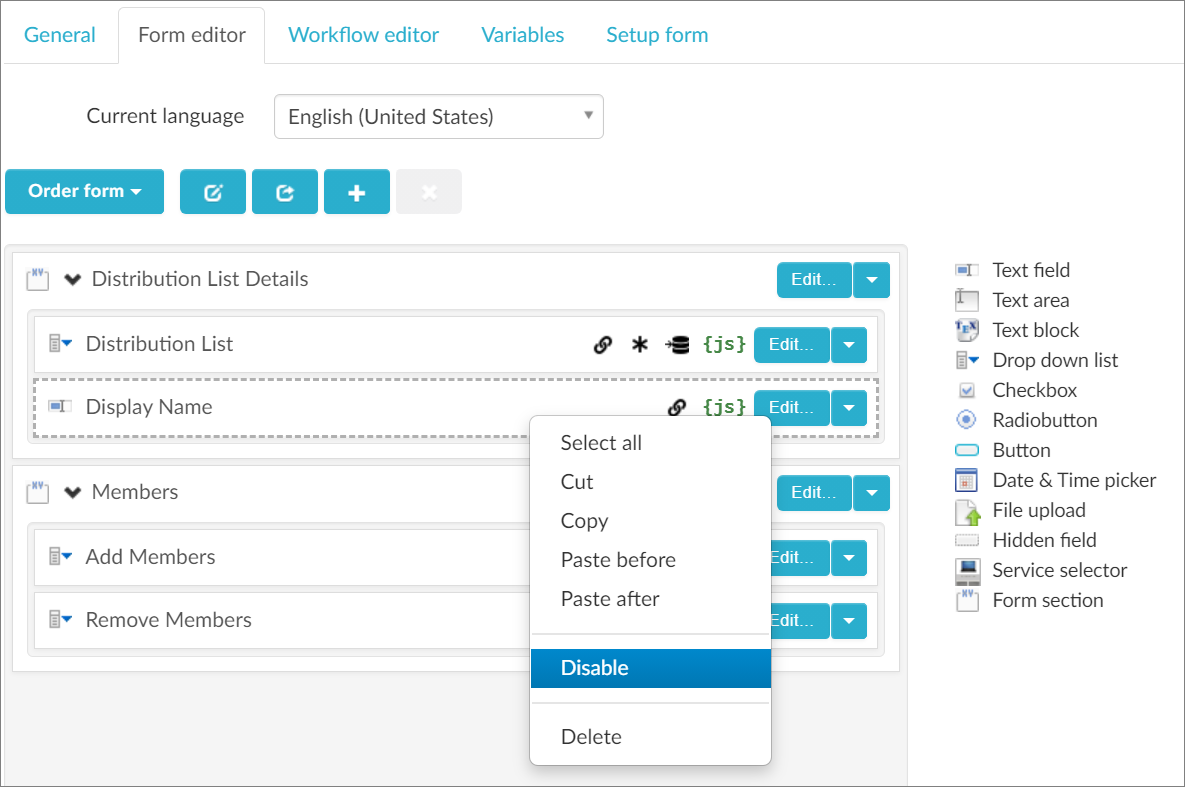Click the export arrow toolbar icon

click(285, 192)
